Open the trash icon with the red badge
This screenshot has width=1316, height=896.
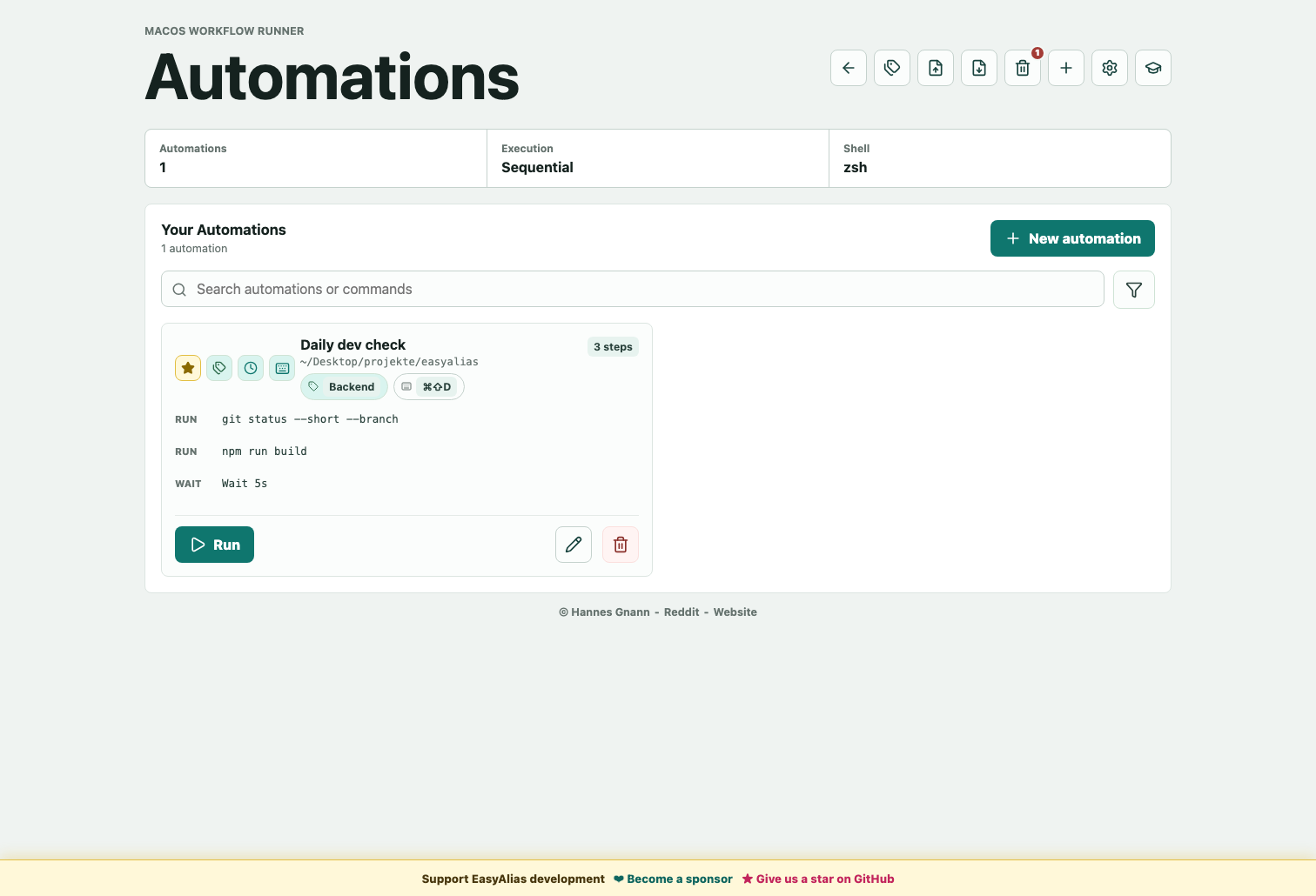[1023, 68]
